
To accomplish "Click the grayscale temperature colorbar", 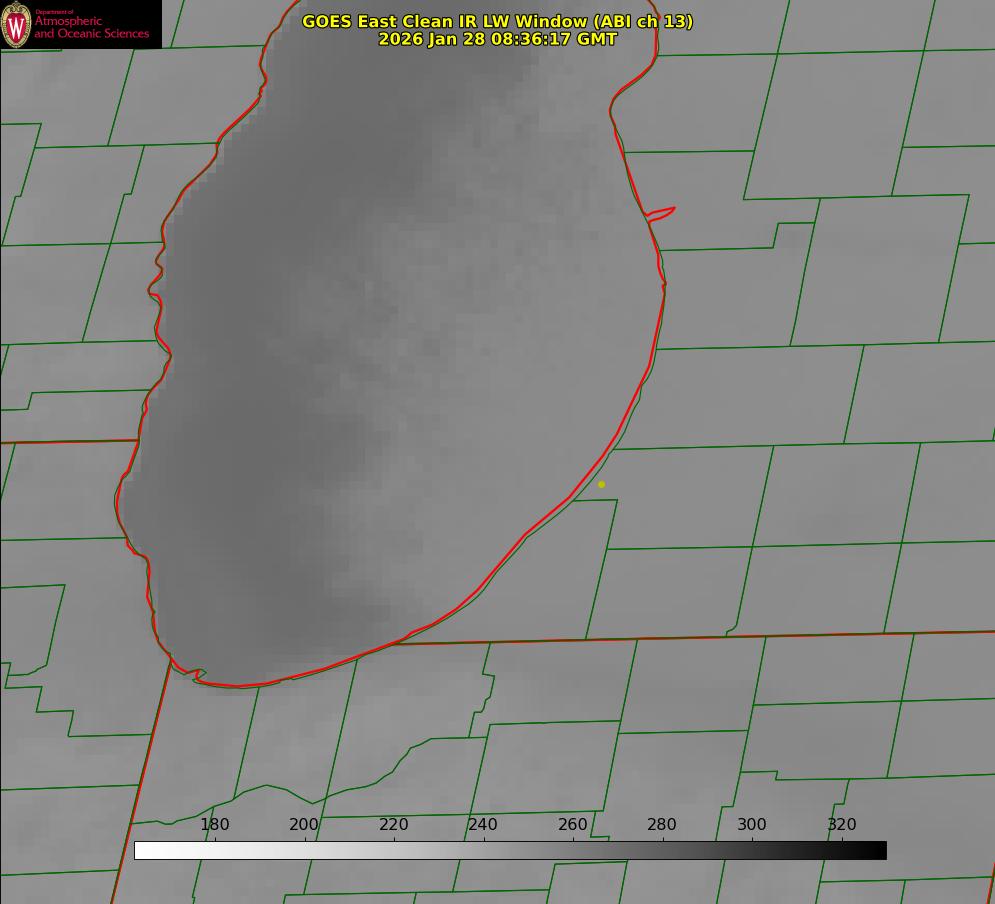I will (x=510, y=850).
